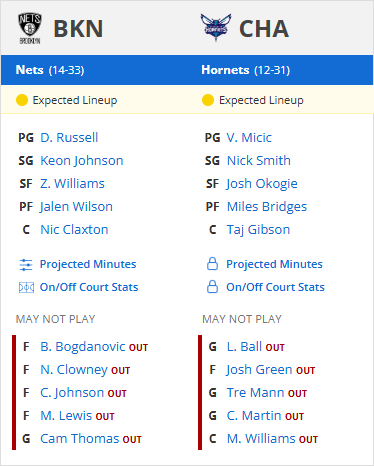The height and width of the screenshot is (466, 374).
Task: Select Nic Claxton in the Nets lineup
Action: point(74,230)
